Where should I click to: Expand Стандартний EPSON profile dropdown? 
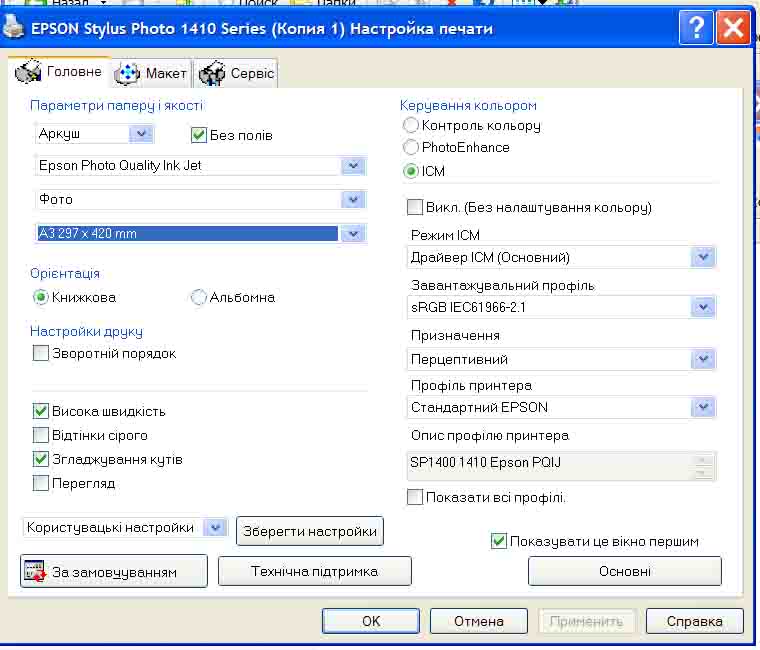coord(703,407)
